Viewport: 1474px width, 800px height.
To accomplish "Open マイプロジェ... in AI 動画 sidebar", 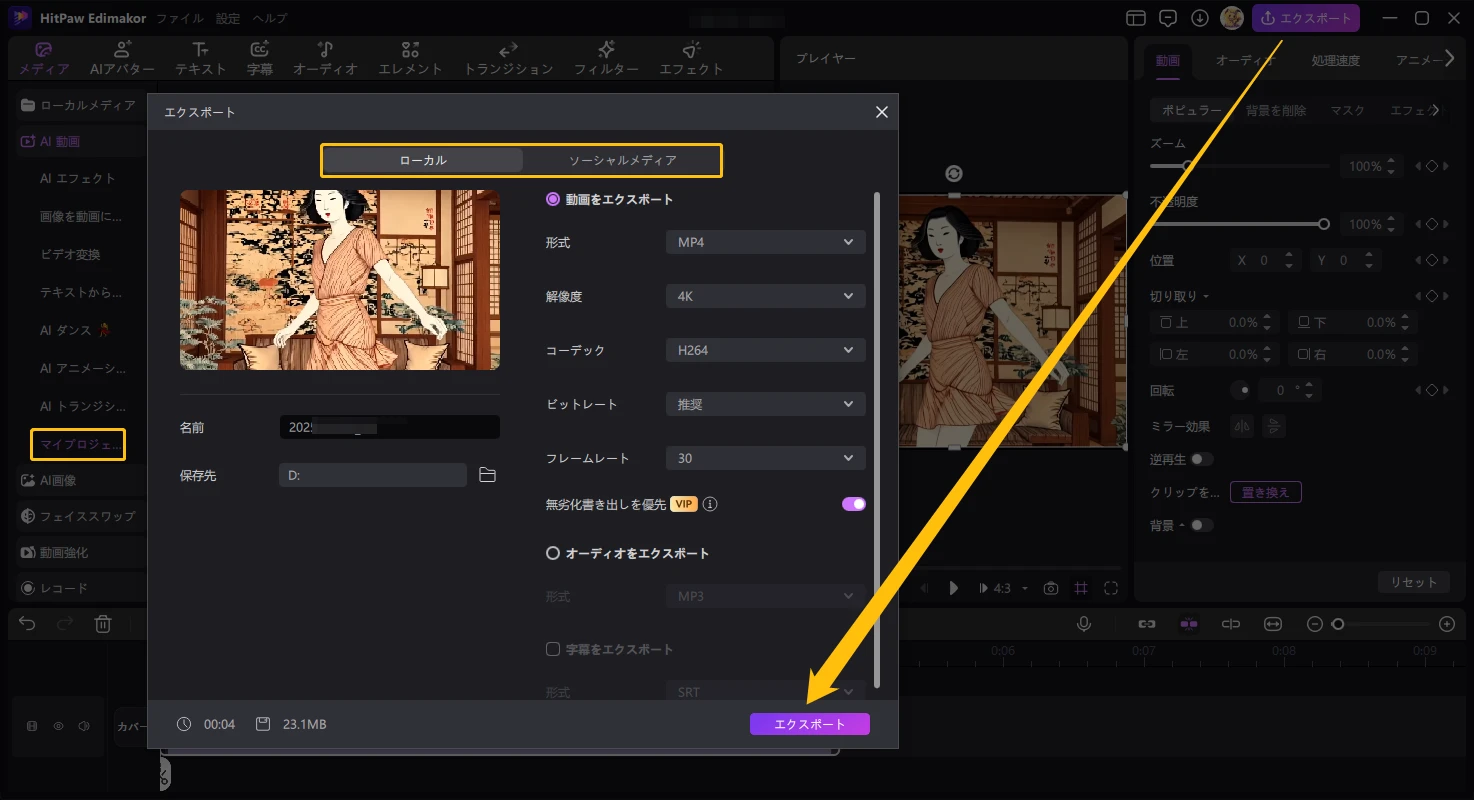I will [78, 443].
